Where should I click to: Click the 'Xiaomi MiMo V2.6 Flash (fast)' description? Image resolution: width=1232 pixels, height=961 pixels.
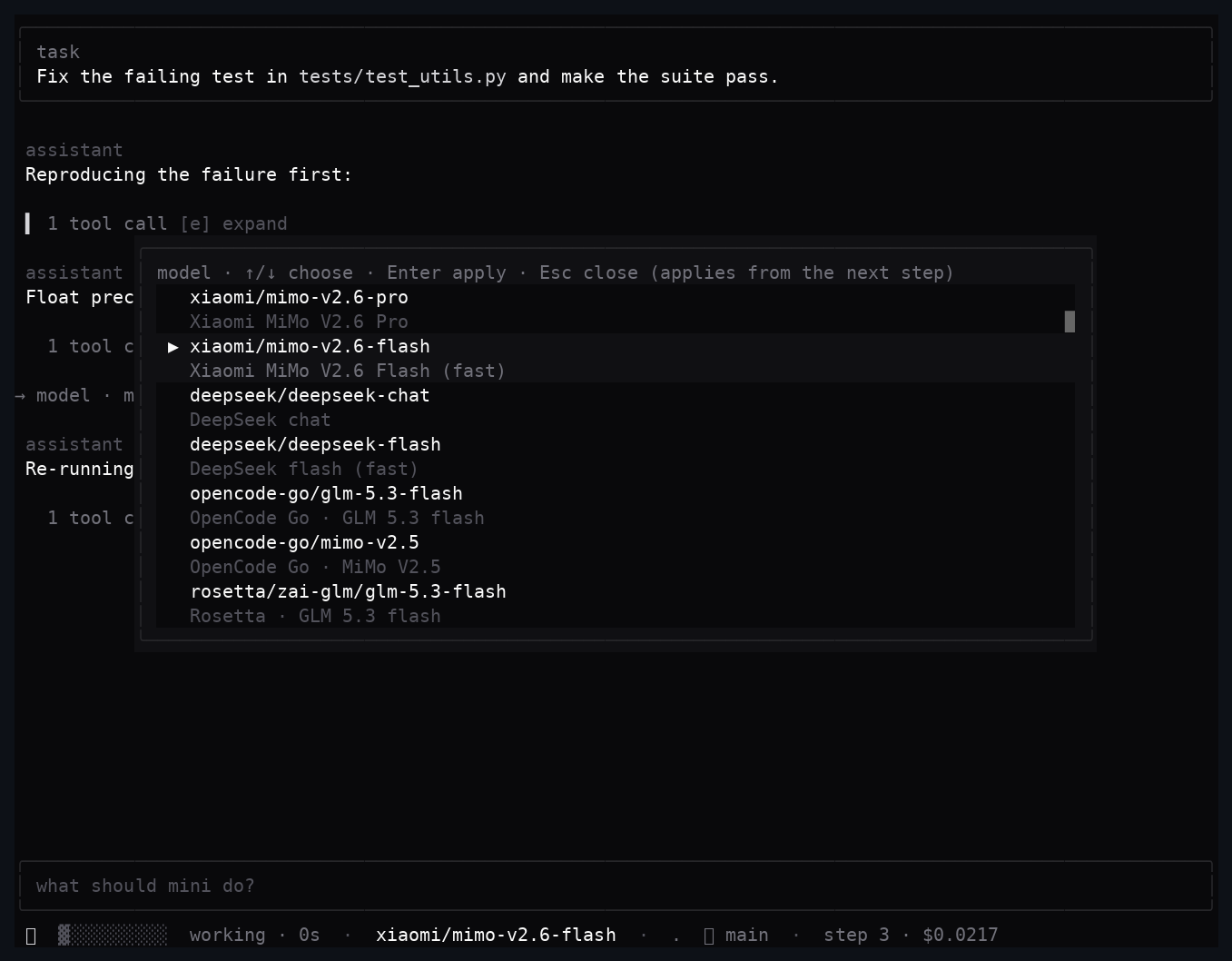pyautogui.click(x=348, y=371)
